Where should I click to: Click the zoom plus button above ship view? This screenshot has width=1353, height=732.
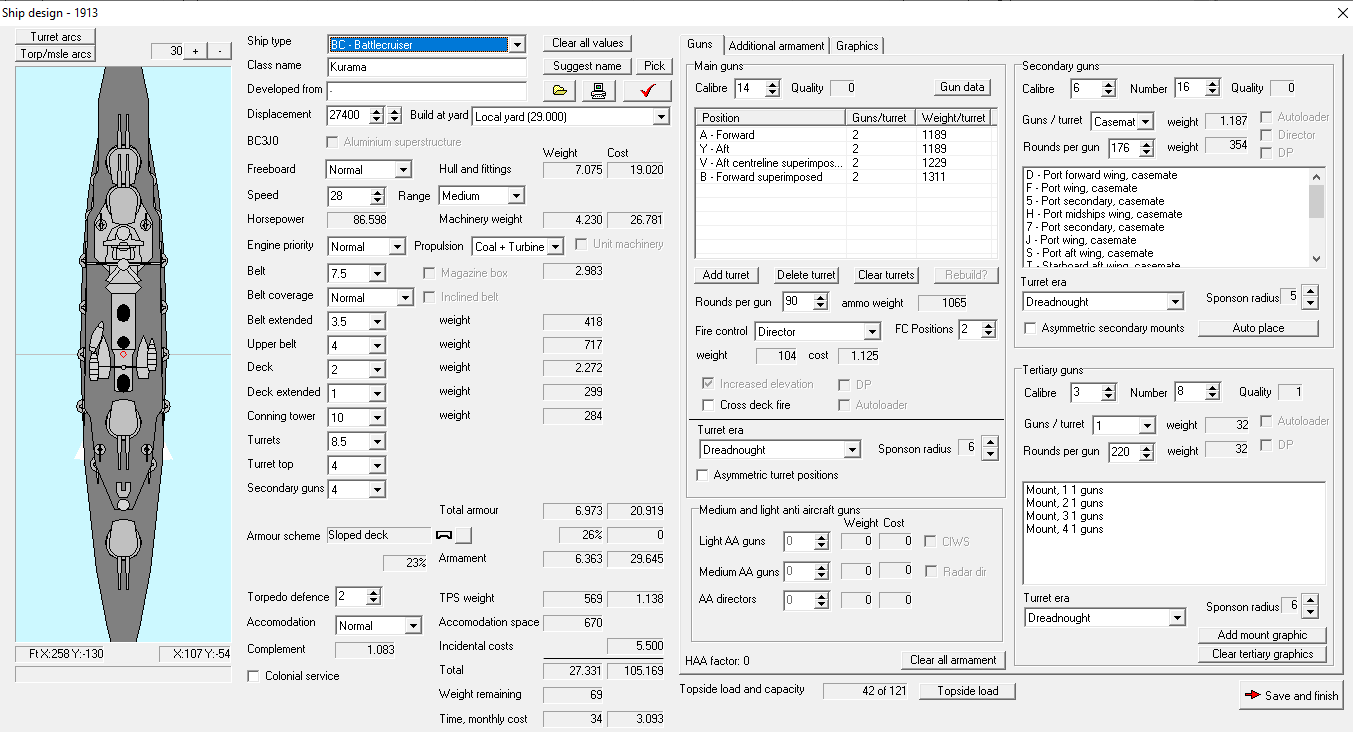tap(196, 51)
